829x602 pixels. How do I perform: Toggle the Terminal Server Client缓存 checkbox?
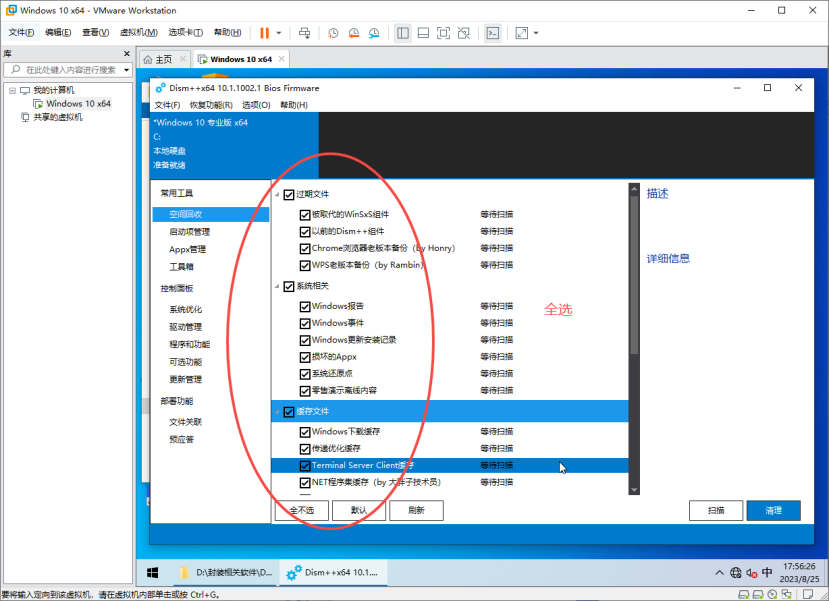point(305,466)
